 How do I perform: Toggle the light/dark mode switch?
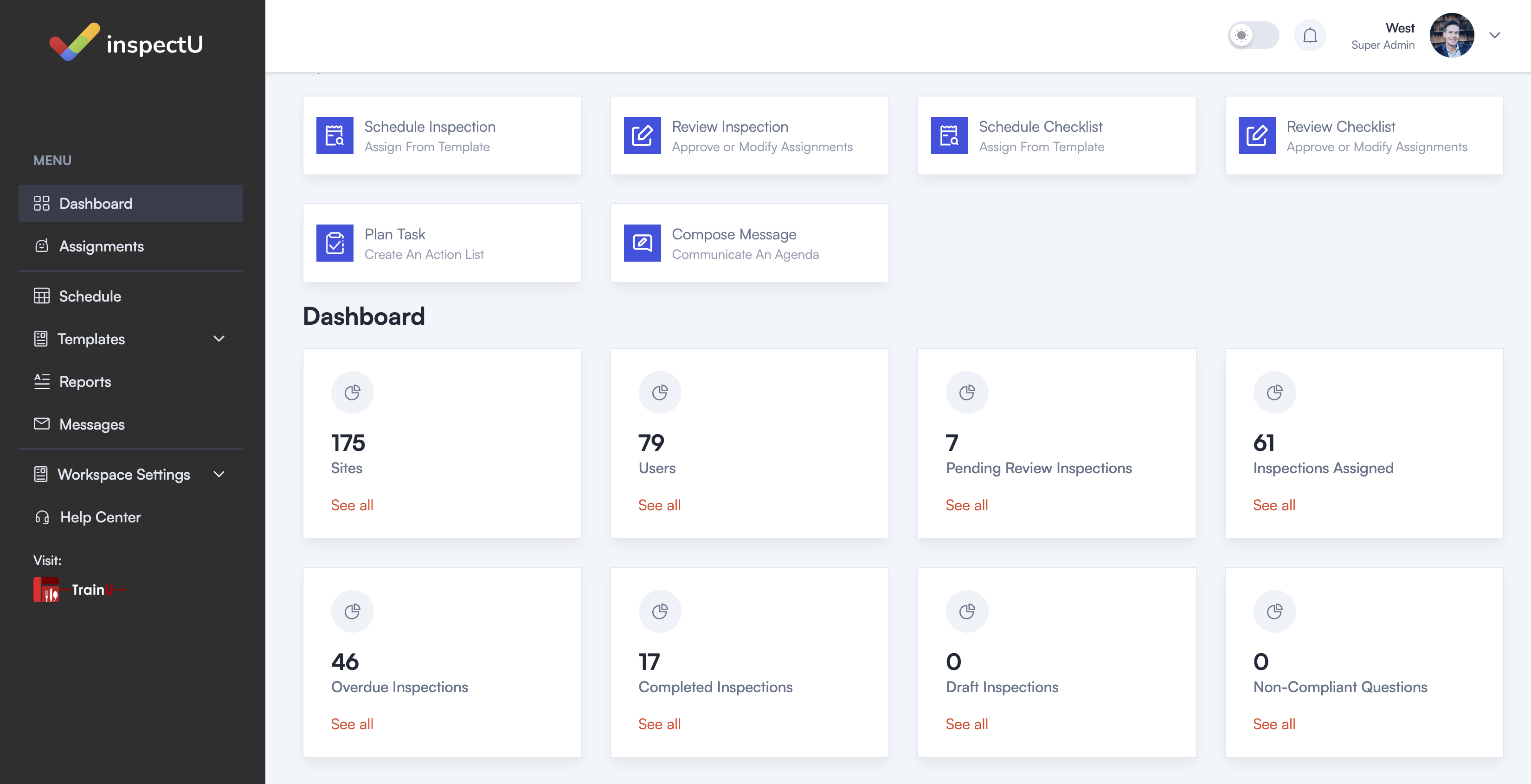click(x=1253, y=36)
